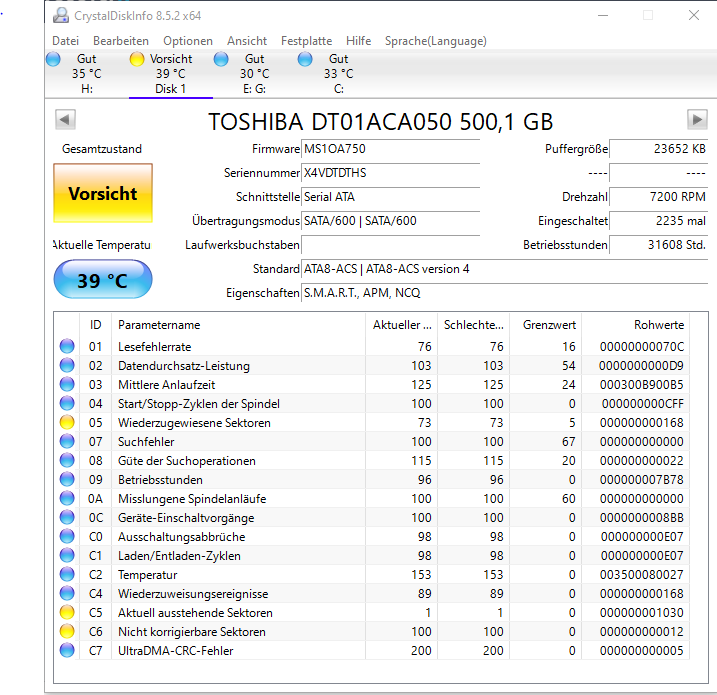Click the Eigenschaften field S.M.A.R.T., APM, NCQ
This screenshot has width=717, height=695.
505,293
